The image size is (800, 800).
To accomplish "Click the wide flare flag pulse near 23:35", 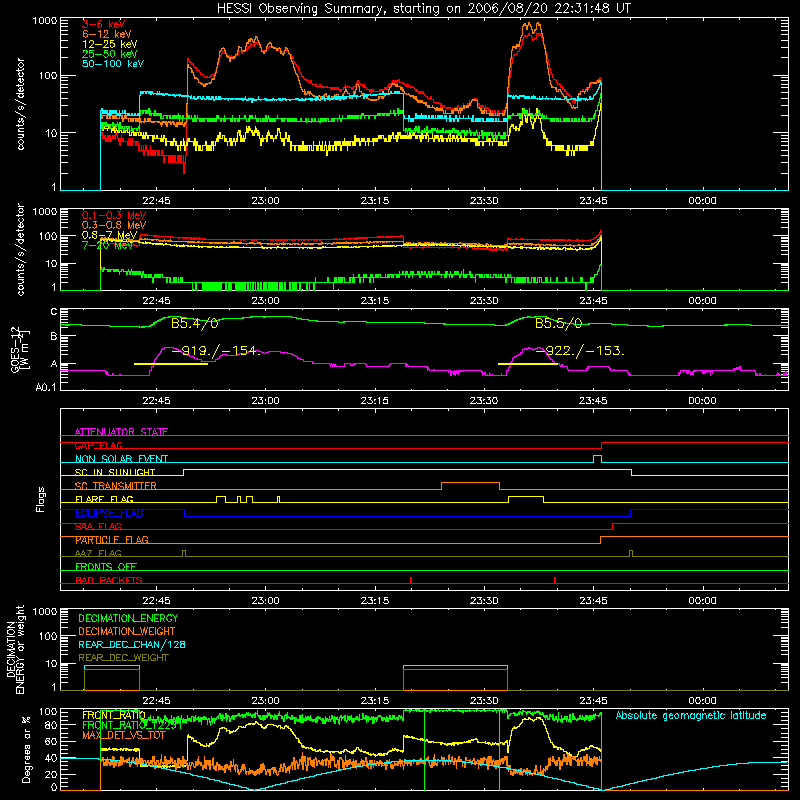I will tap(526, 499).
